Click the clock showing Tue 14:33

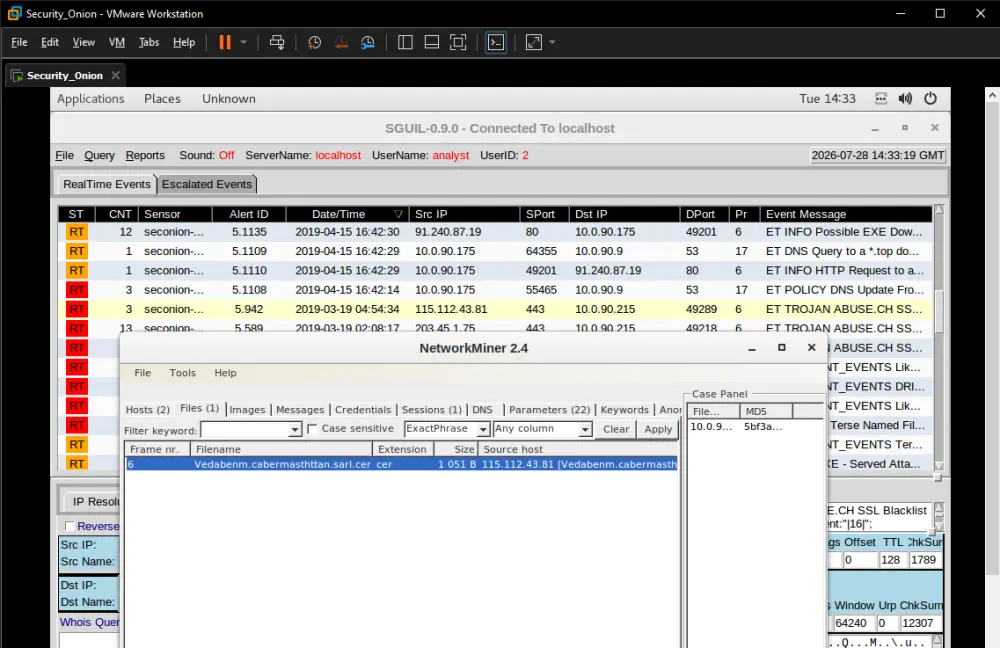(x=827, y=99)
